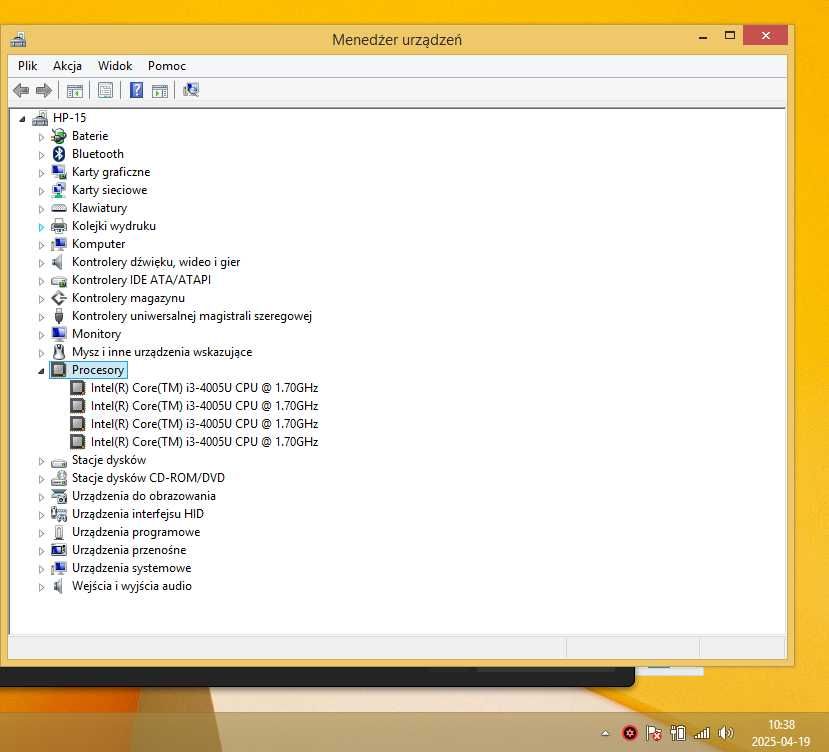This screenshot has width=829, height=752.
Task: Click the Wejścia i wyjścia audio icon
Action: [x=58, y=586]
